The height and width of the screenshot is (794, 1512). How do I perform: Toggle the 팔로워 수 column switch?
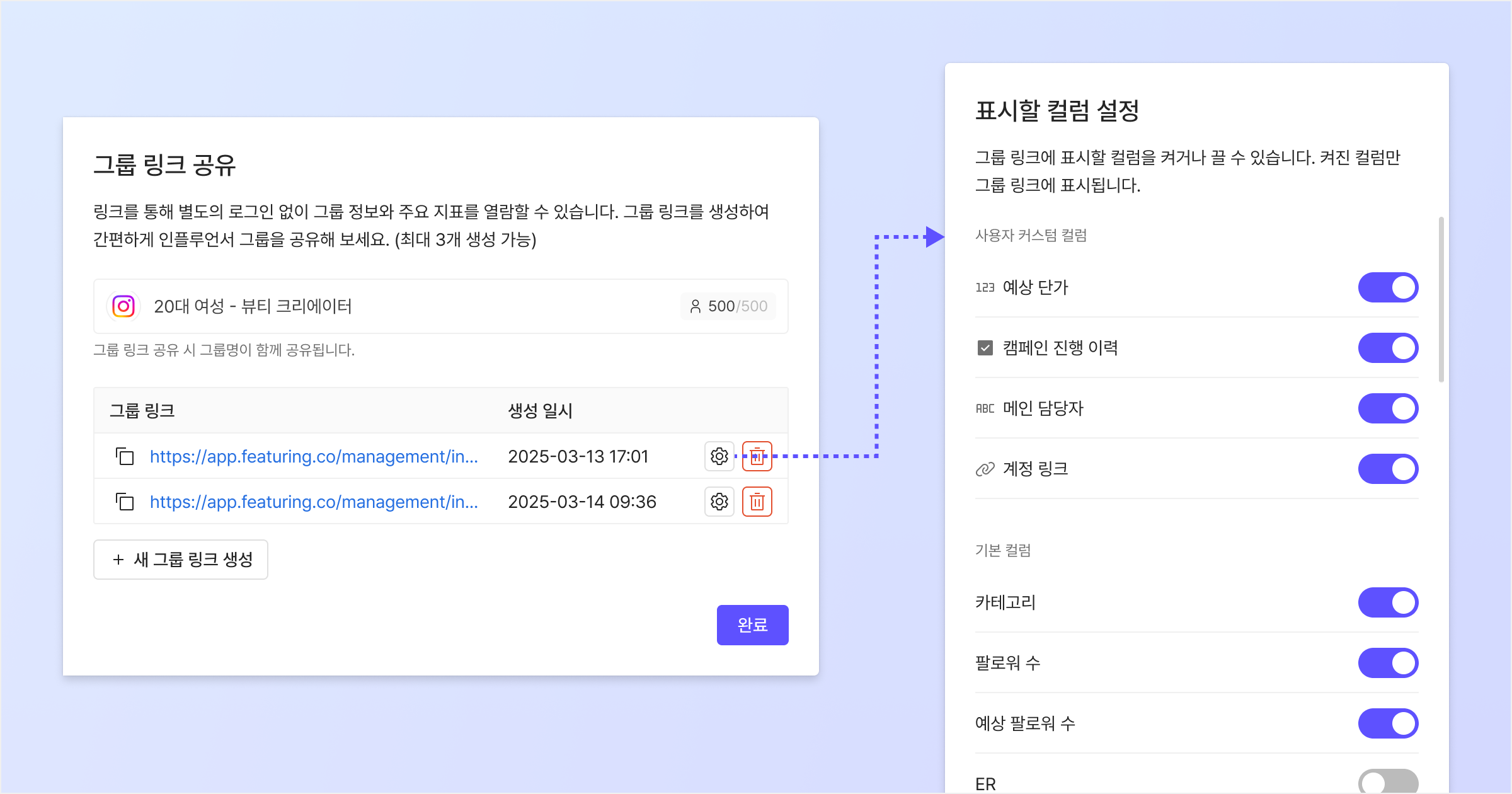pos(1387,663)
